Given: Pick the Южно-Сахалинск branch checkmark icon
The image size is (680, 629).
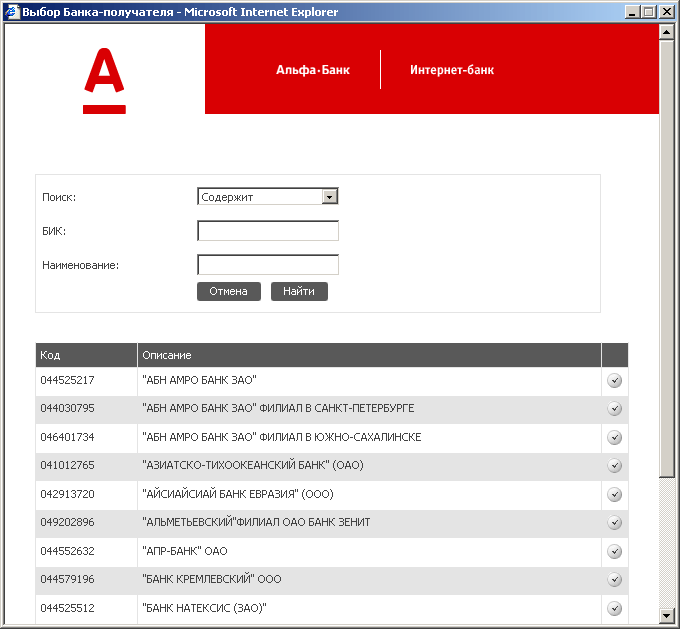Looking at the screenshot, I should [x=614, y=437].
